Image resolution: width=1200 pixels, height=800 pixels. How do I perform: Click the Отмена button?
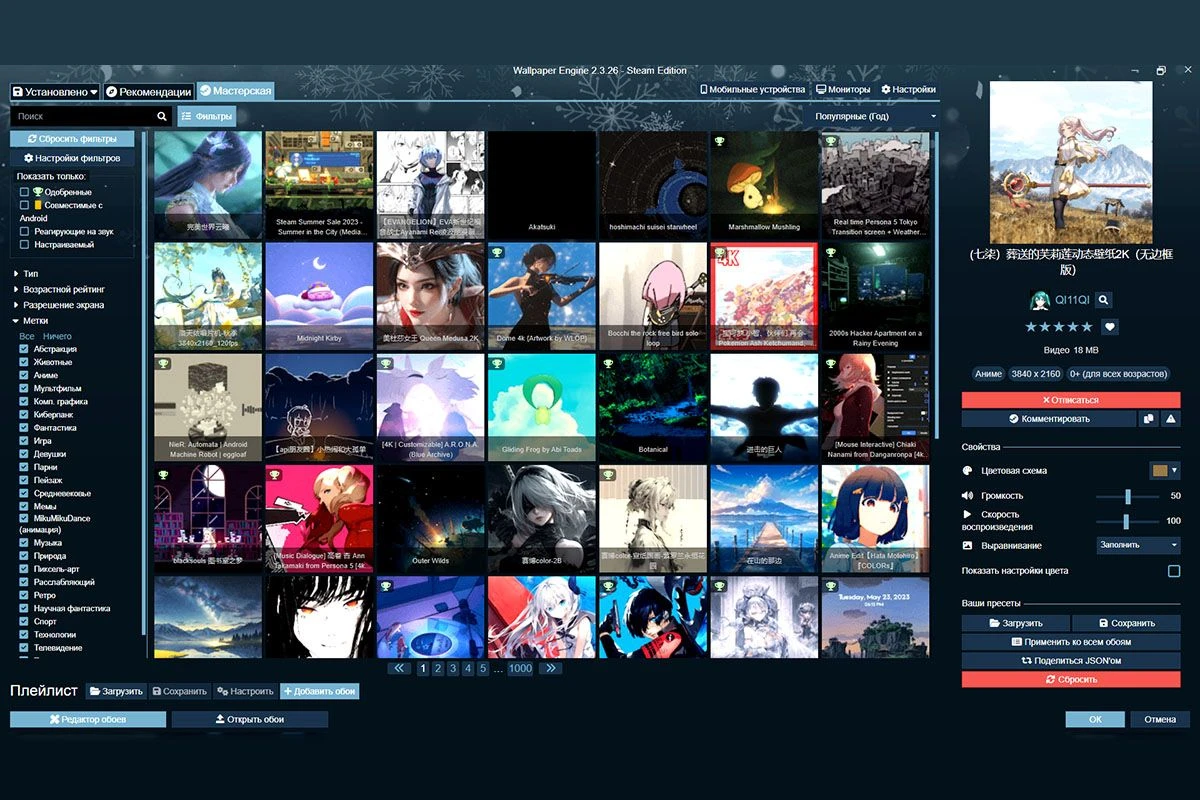(x=1160, y=719)
